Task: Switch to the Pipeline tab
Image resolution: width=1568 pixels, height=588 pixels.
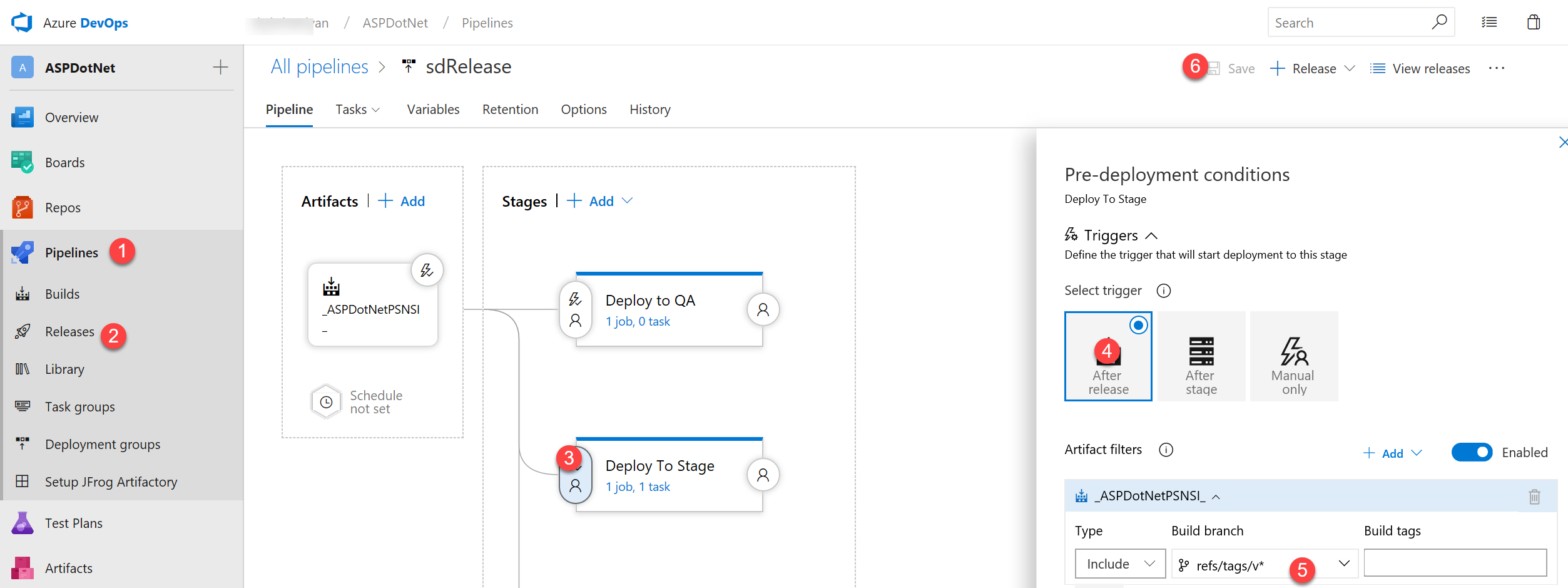Action: click(289, 110)
